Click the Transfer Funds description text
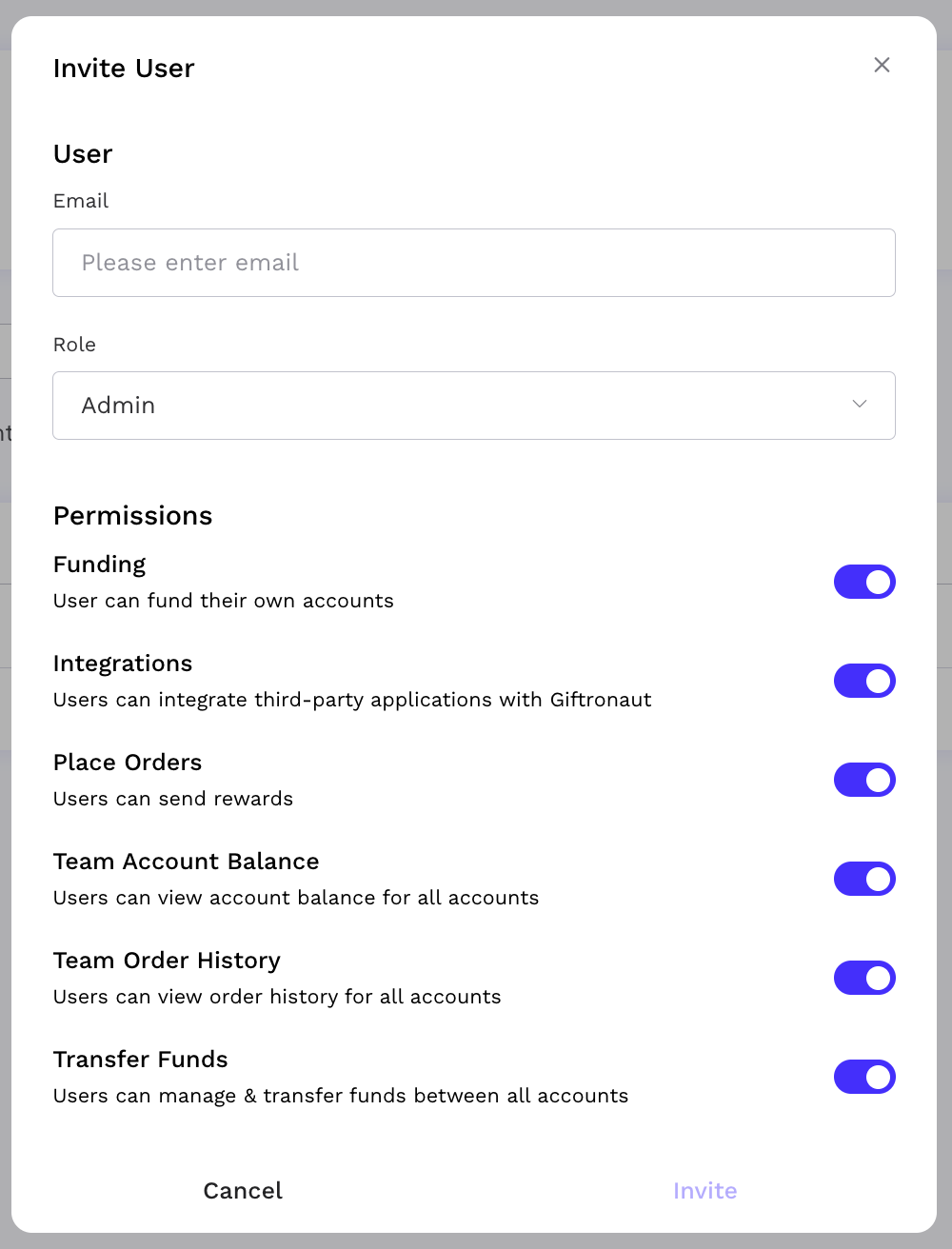This screenshot has height=1249, width=952. [341, 1096]
